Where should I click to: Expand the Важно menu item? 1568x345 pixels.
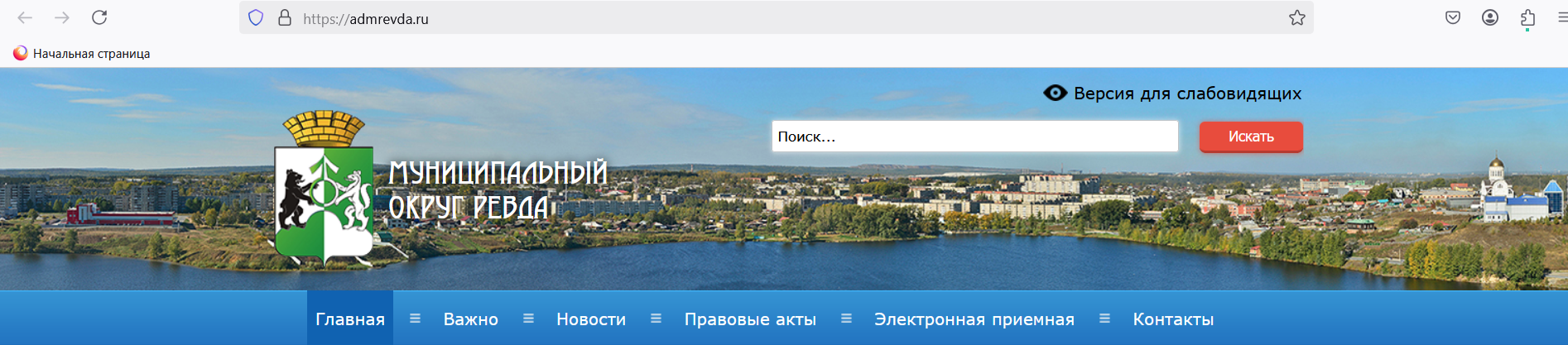pyautogui.click(x=470, y=319)
